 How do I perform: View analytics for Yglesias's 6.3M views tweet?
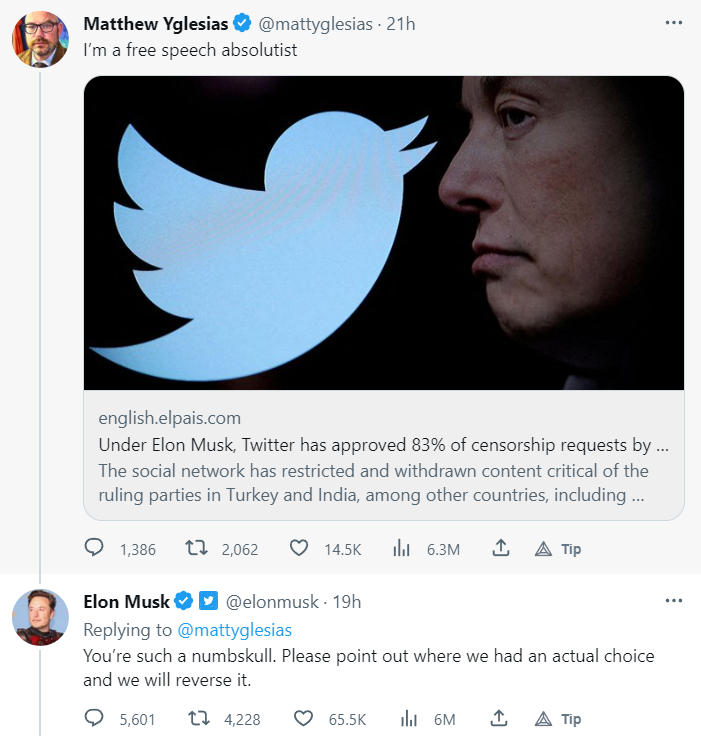click(x=402, y=548)
